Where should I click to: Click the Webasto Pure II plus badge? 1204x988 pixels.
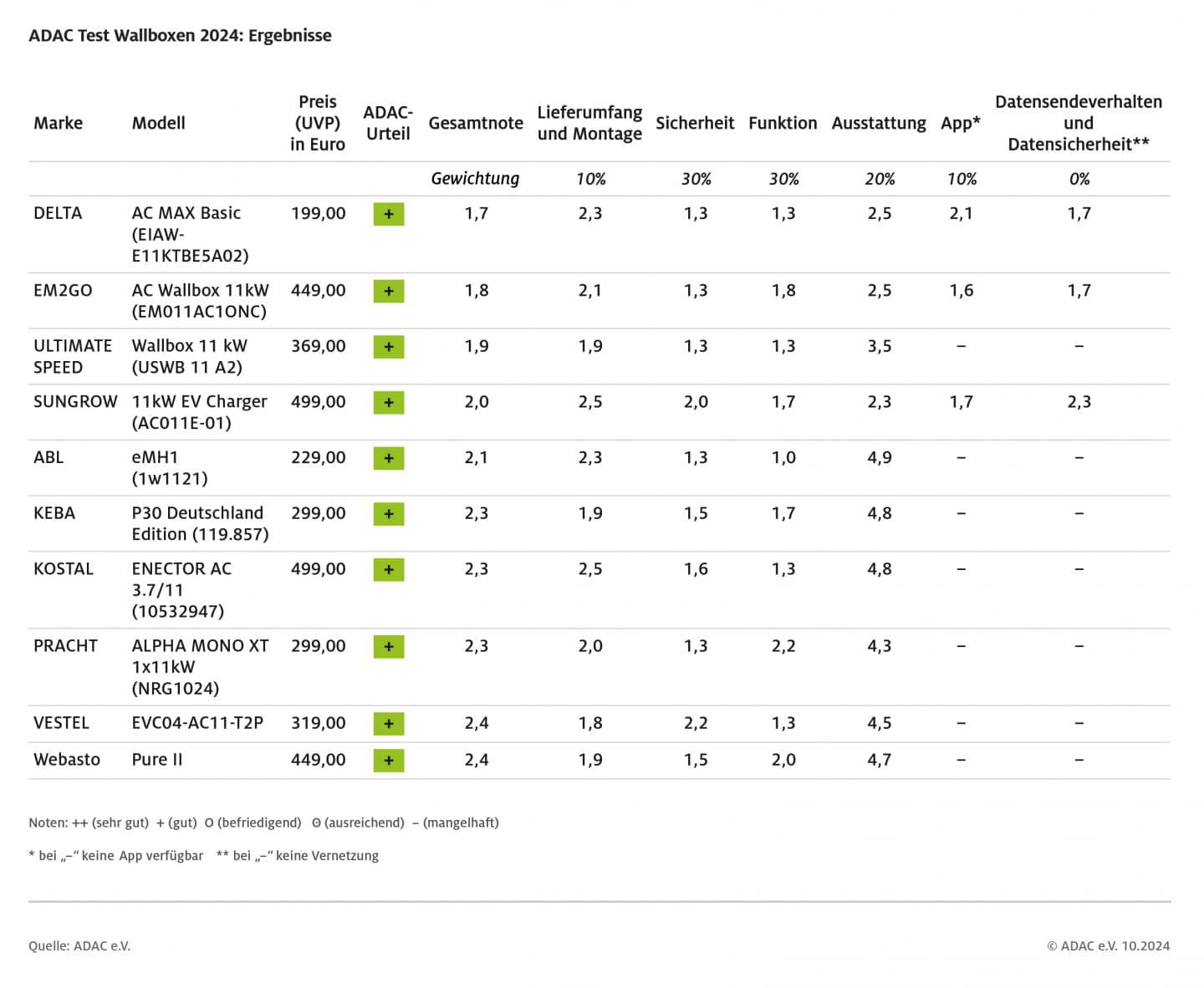pyautogui.click(x=388, y=761)
